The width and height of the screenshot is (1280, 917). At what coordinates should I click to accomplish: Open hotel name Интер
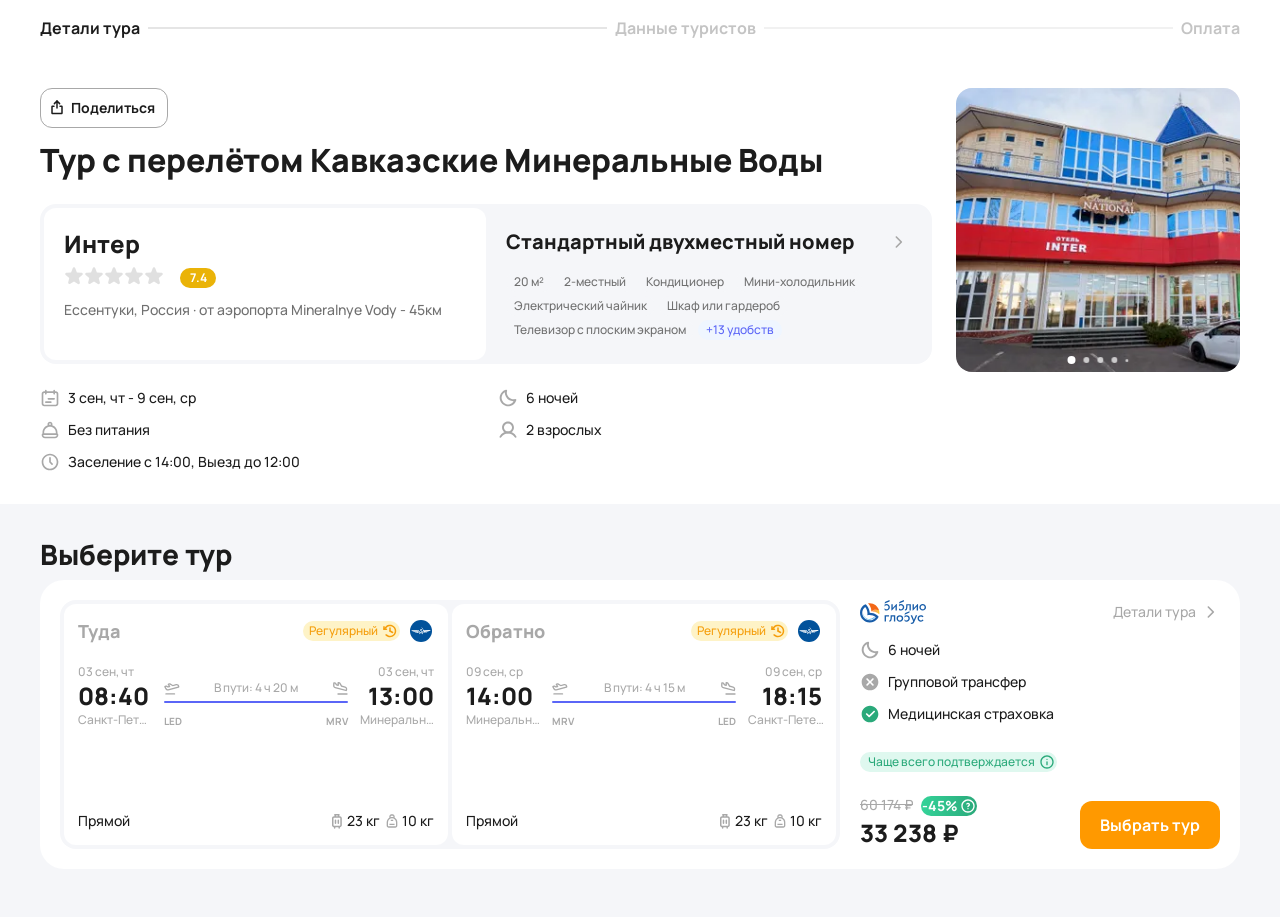click(102, 244)
